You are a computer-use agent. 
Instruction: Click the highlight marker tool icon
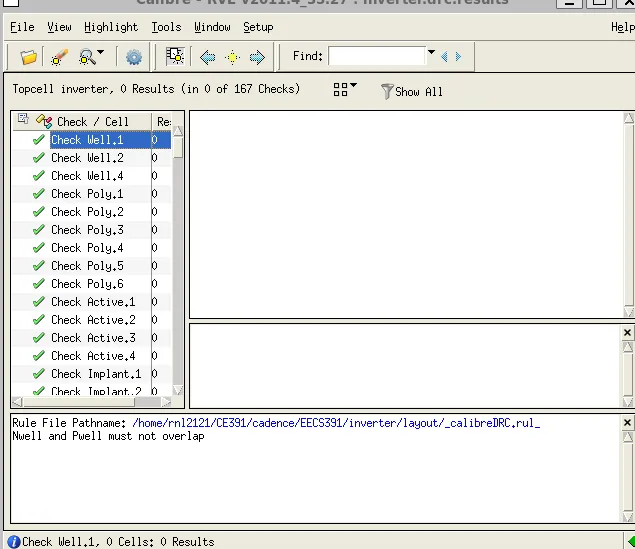(x=59, y=57)
